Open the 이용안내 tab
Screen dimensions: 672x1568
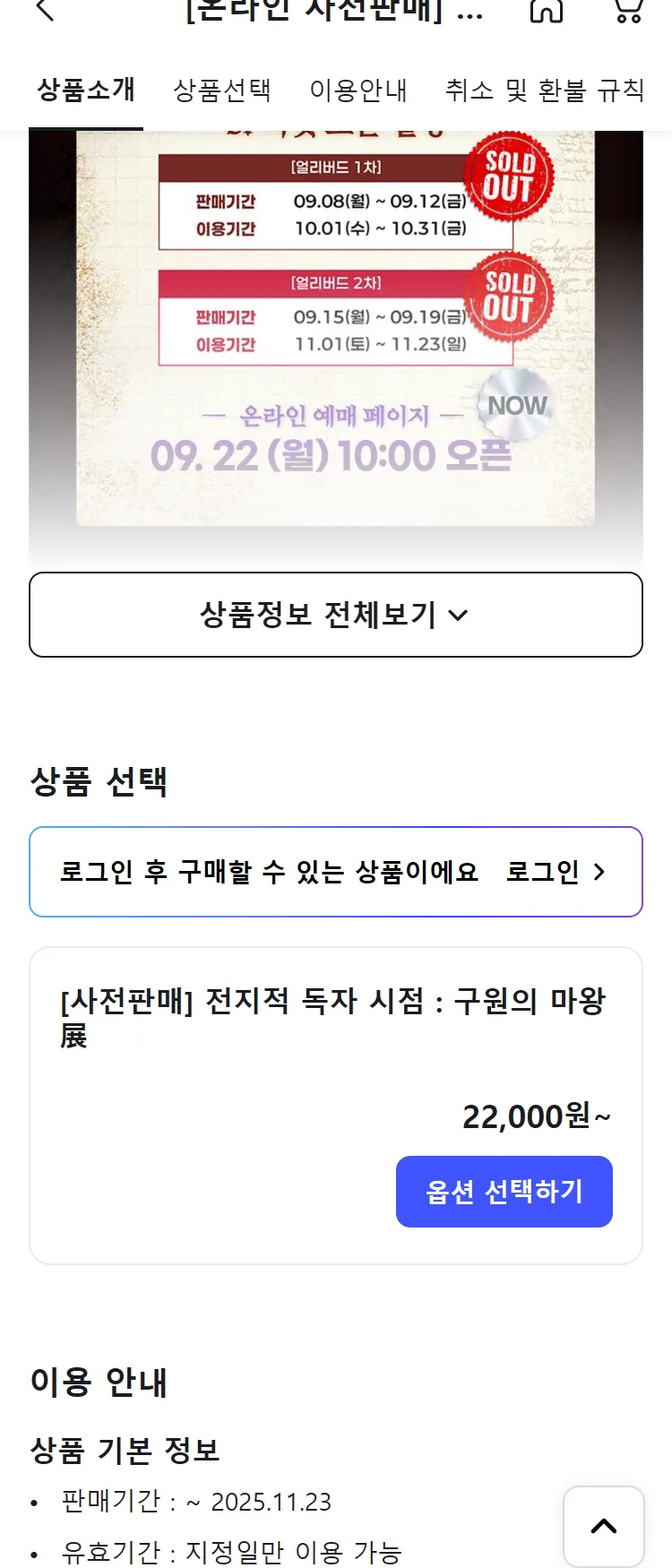pyautogui.click(x=358, y=90)
